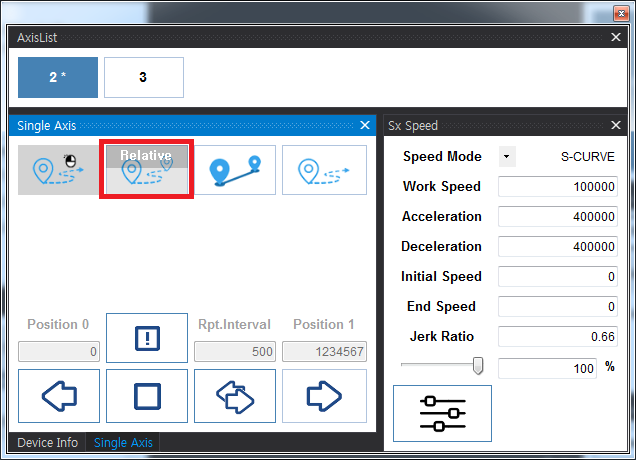Open the Speed Mode dropdown arrow
Image resolution: width=636 pixels, height=462 pixels.
pyautogui.click(x=507, y=157)
